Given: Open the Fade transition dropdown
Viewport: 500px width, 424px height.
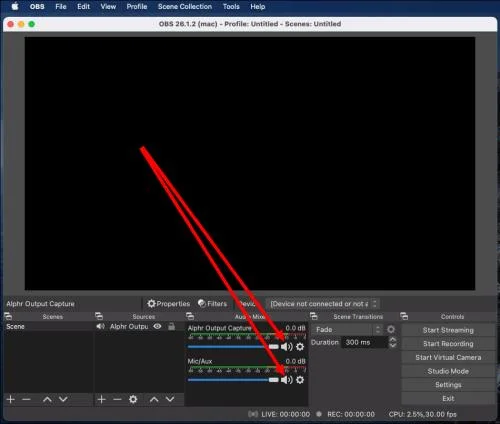Looking at the screenshot, I should 347,330.
